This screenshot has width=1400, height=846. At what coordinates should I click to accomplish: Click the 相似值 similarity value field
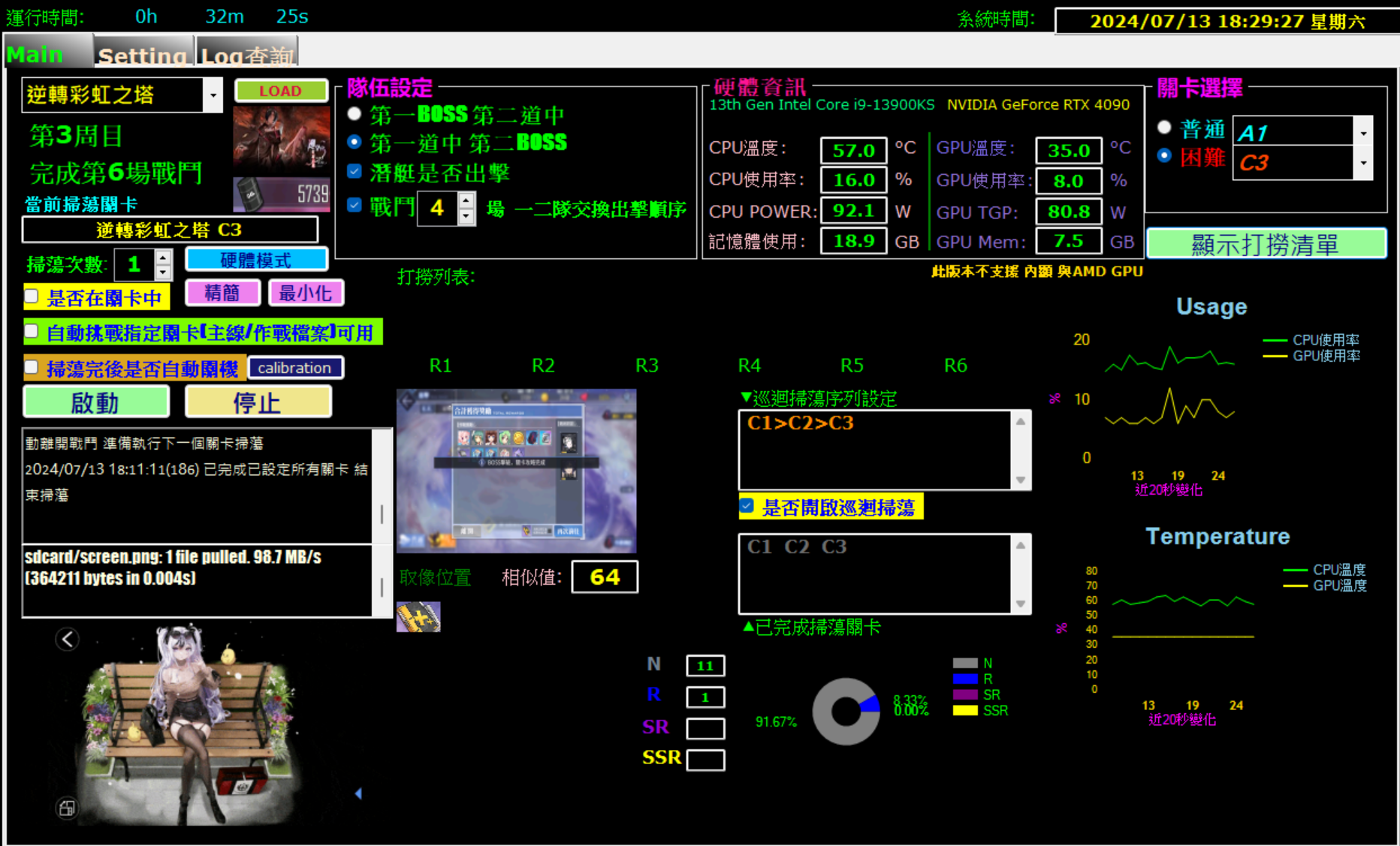[605, 577]
